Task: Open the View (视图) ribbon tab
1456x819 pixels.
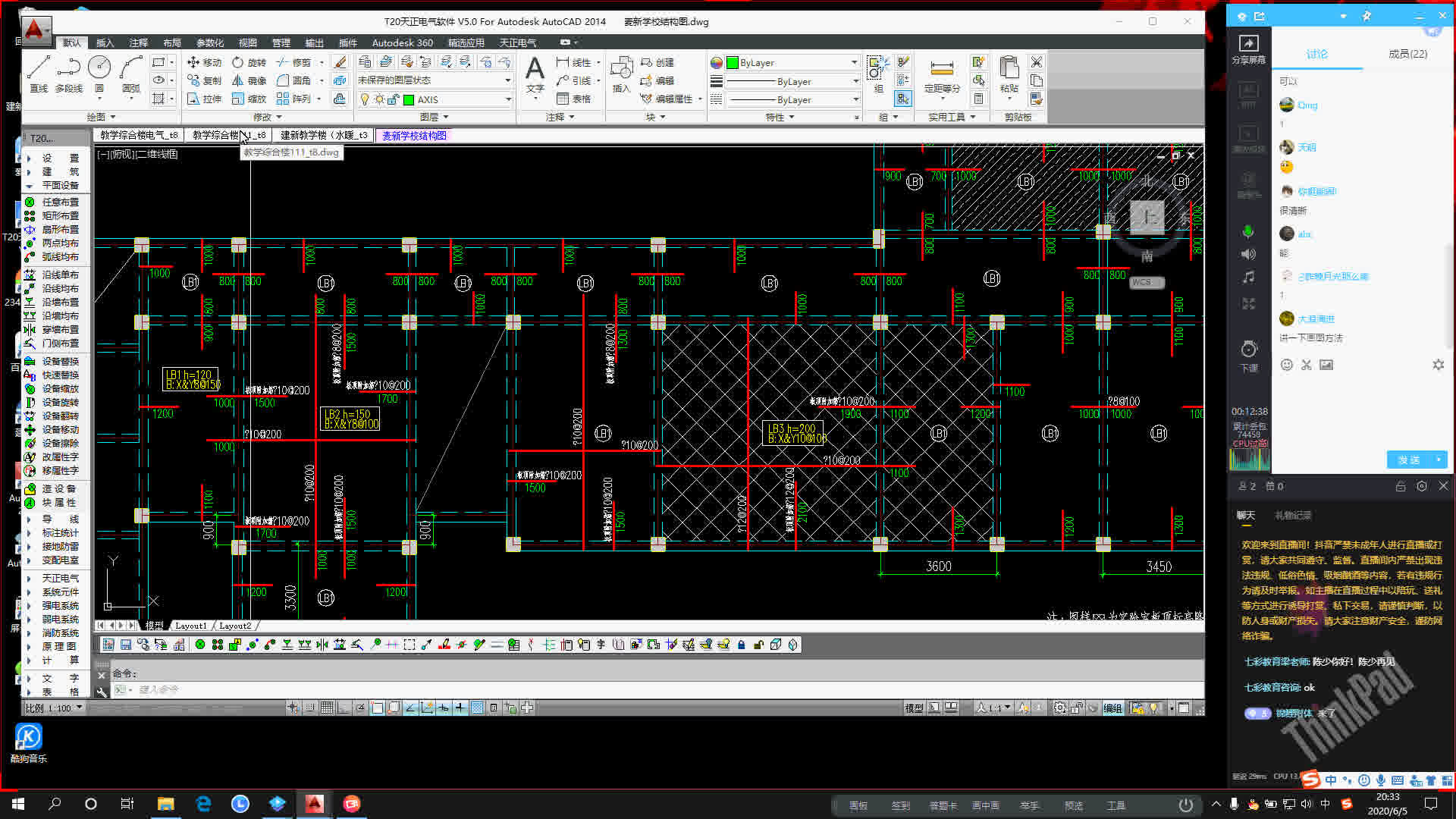Action: 247,42
